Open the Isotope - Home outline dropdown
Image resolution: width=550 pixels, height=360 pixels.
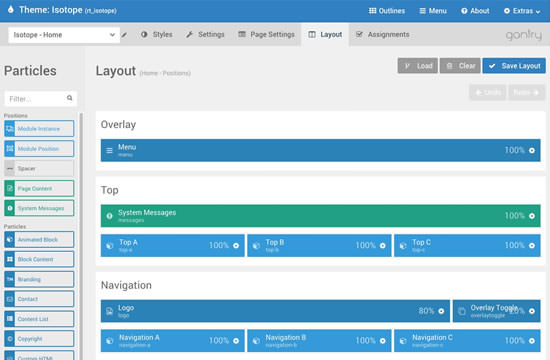click(x=64, y=35)
